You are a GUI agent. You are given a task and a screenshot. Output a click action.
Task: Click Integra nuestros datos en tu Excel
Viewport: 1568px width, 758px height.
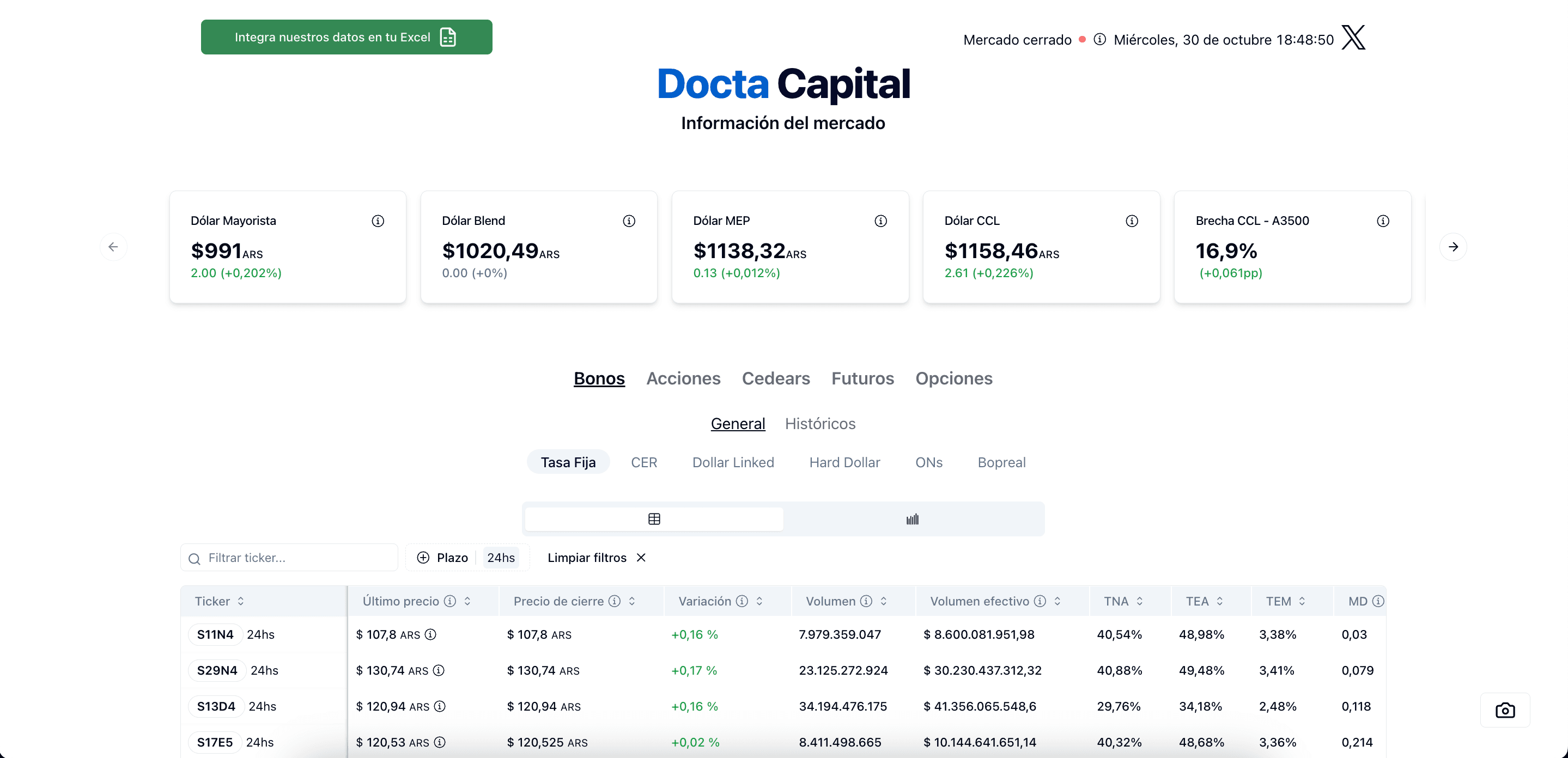(347, 37)
